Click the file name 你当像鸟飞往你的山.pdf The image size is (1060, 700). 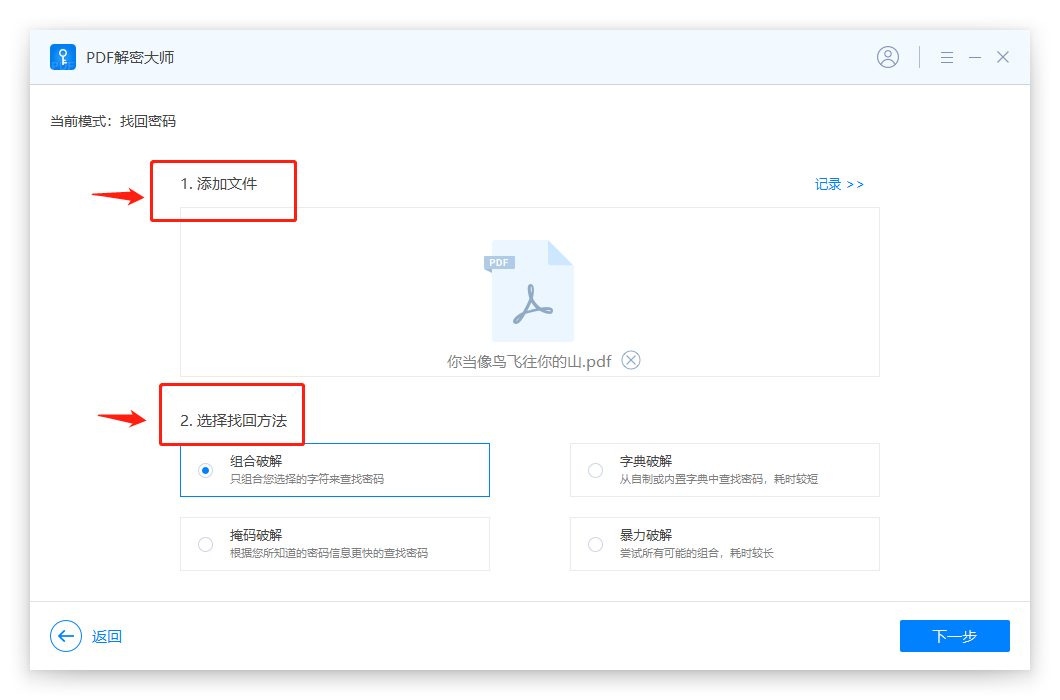click(x=529, y=361)
